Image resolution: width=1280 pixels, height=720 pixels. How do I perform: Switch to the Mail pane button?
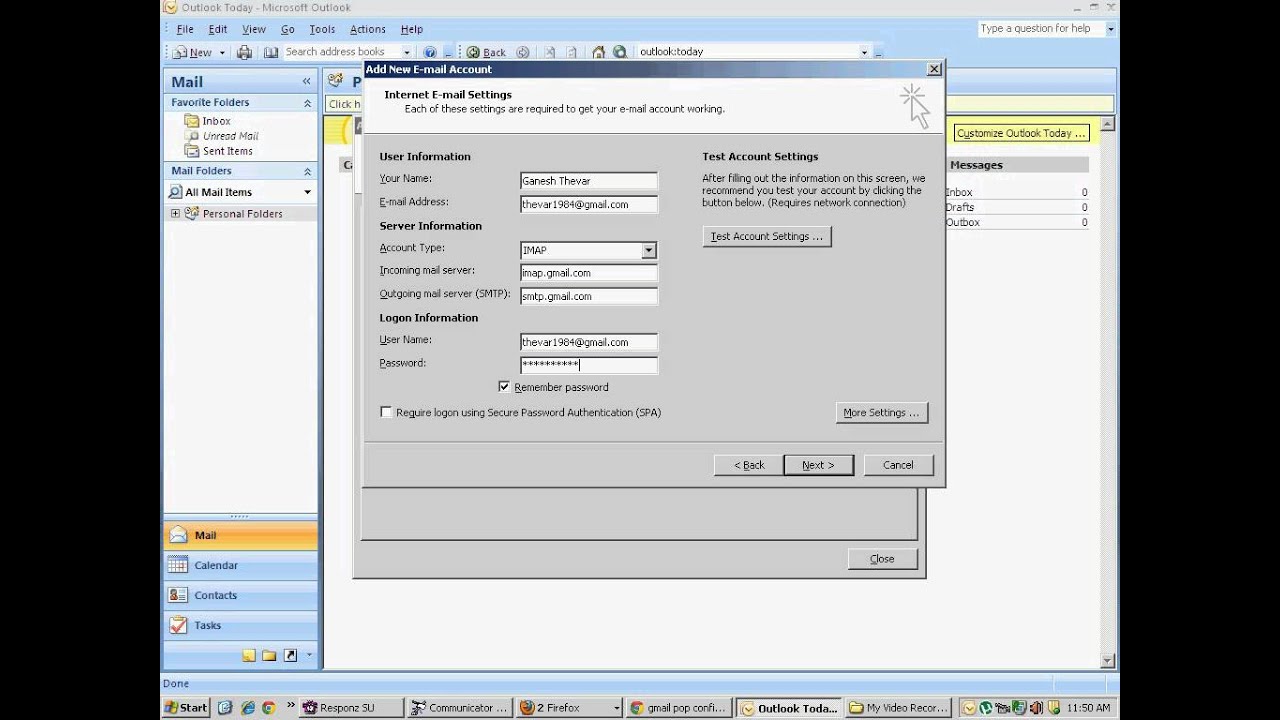pyautogui.click(x=240, y=535)
